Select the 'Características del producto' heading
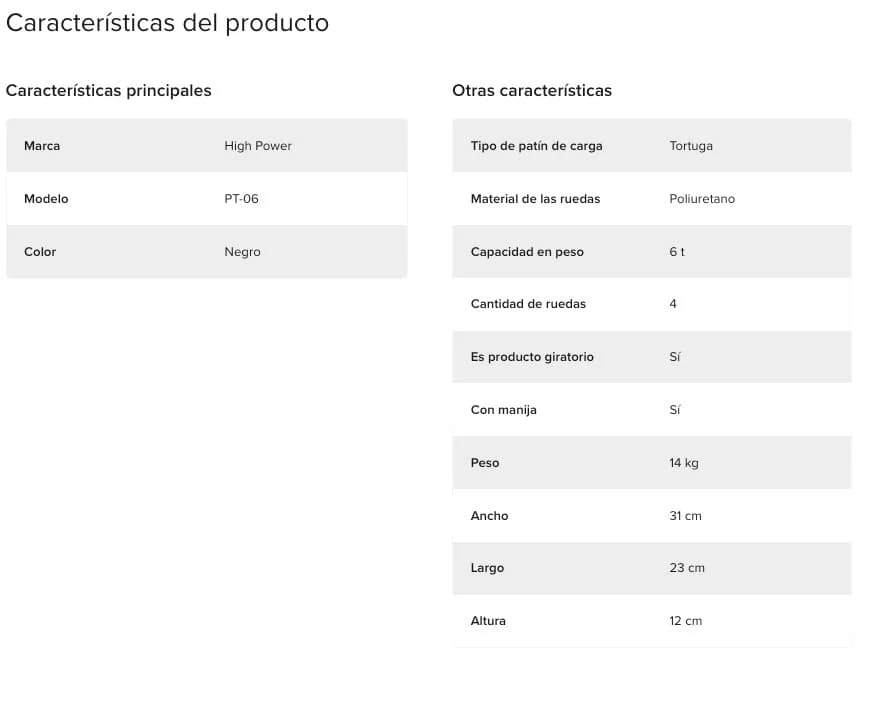Image resolution: width=877 pixels, height=705 pixels. (x=167, y=24)
